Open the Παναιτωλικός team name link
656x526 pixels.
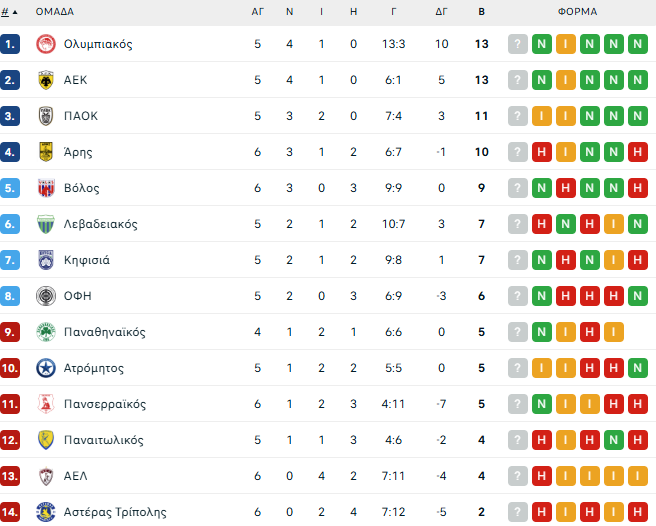click(x=104, y=440)
